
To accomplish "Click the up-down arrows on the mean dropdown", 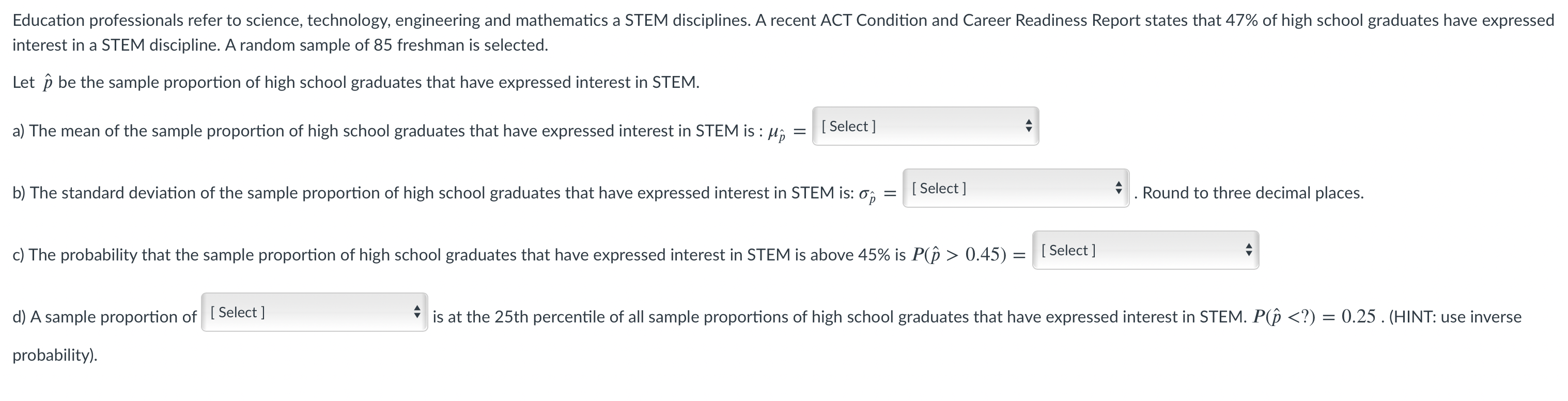I will click(x=1028, y=127).
